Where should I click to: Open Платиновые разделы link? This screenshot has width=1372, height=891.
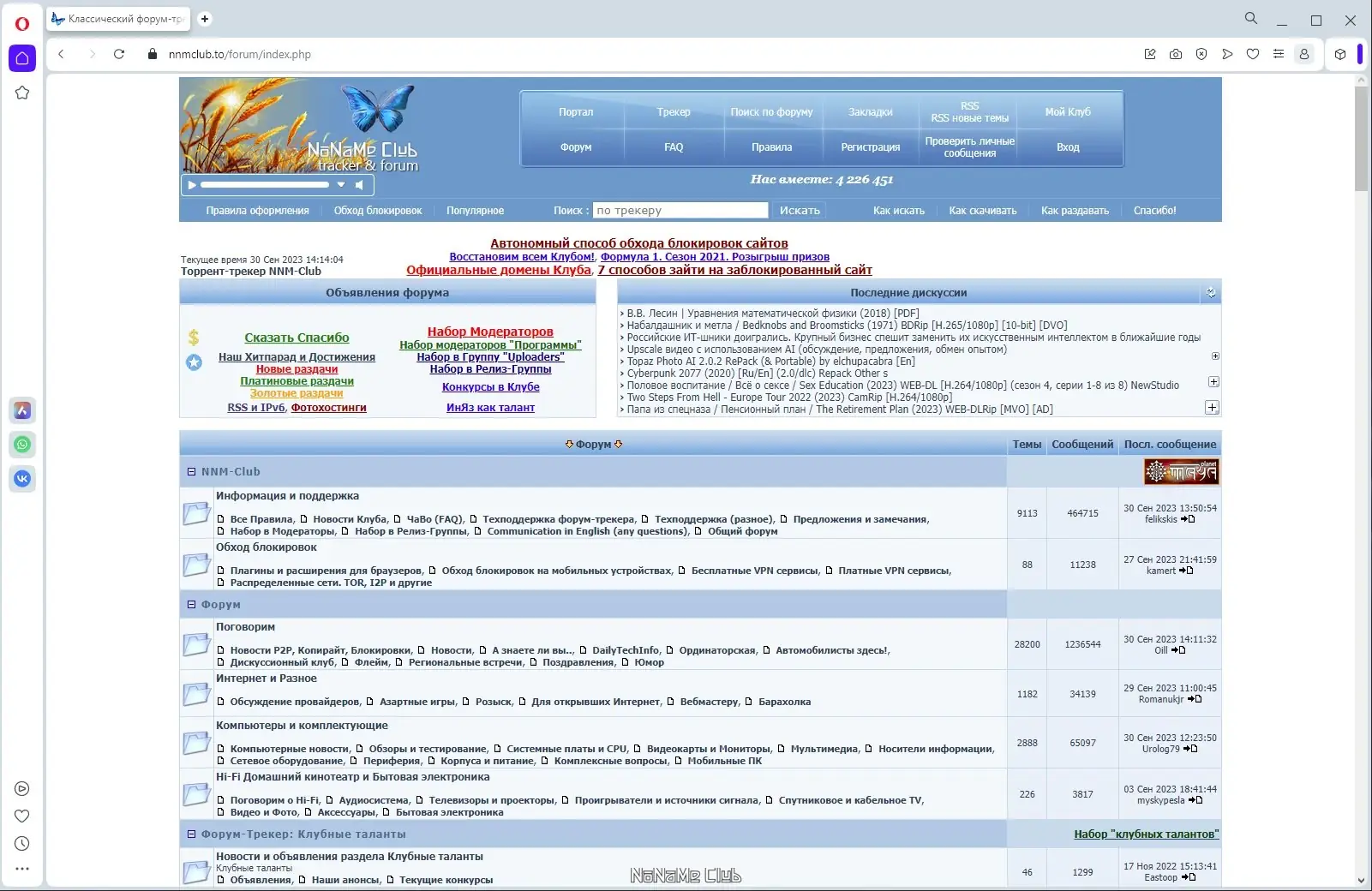[x=297, y=381]
